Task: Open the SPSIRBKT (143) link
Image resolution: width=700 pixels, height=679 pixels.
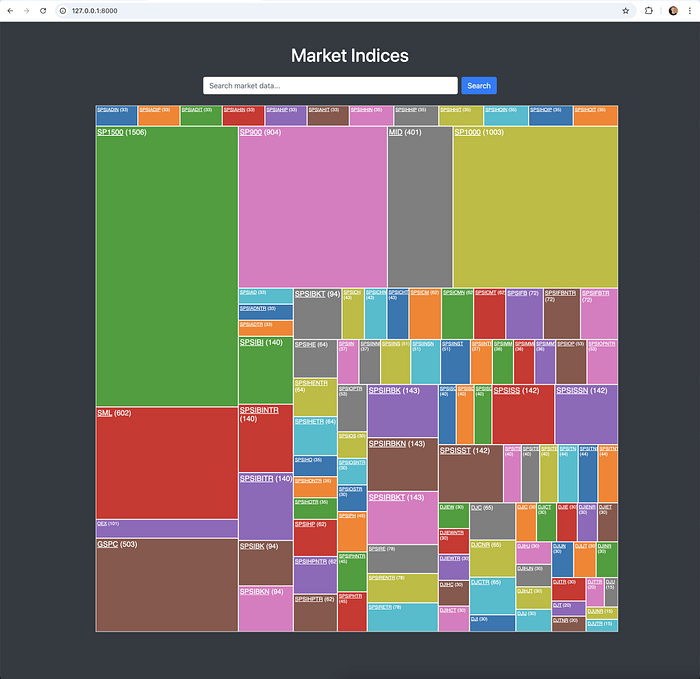Action: pyautogui.click(x=387, y=497)
